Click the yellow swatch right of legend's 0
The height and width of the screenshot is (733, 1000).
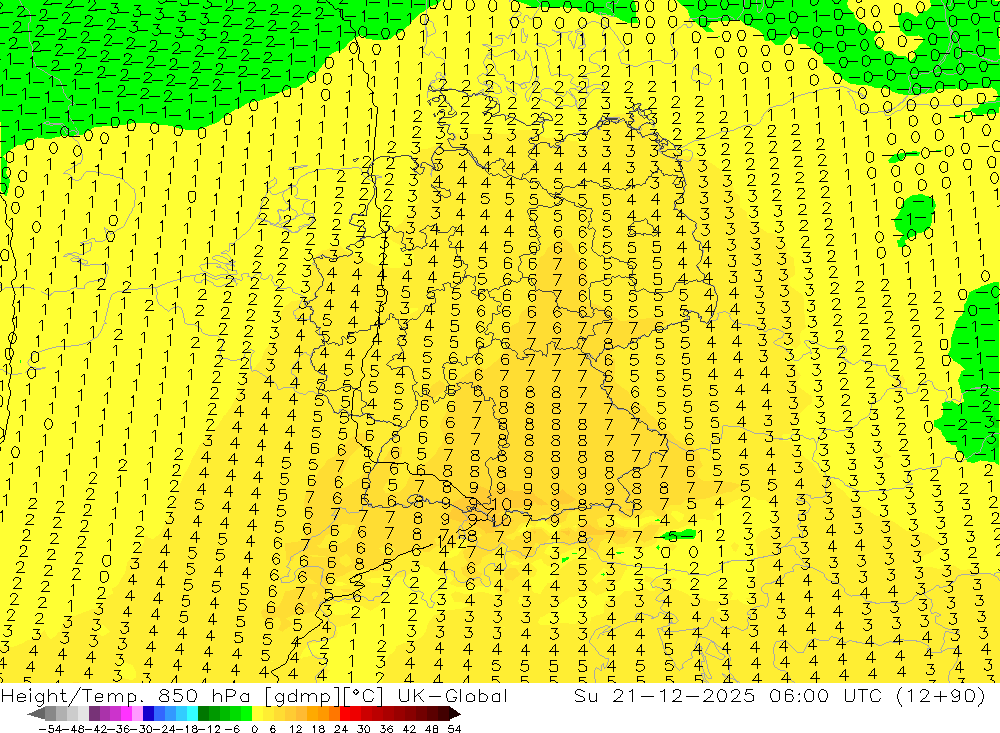[258, 713]
